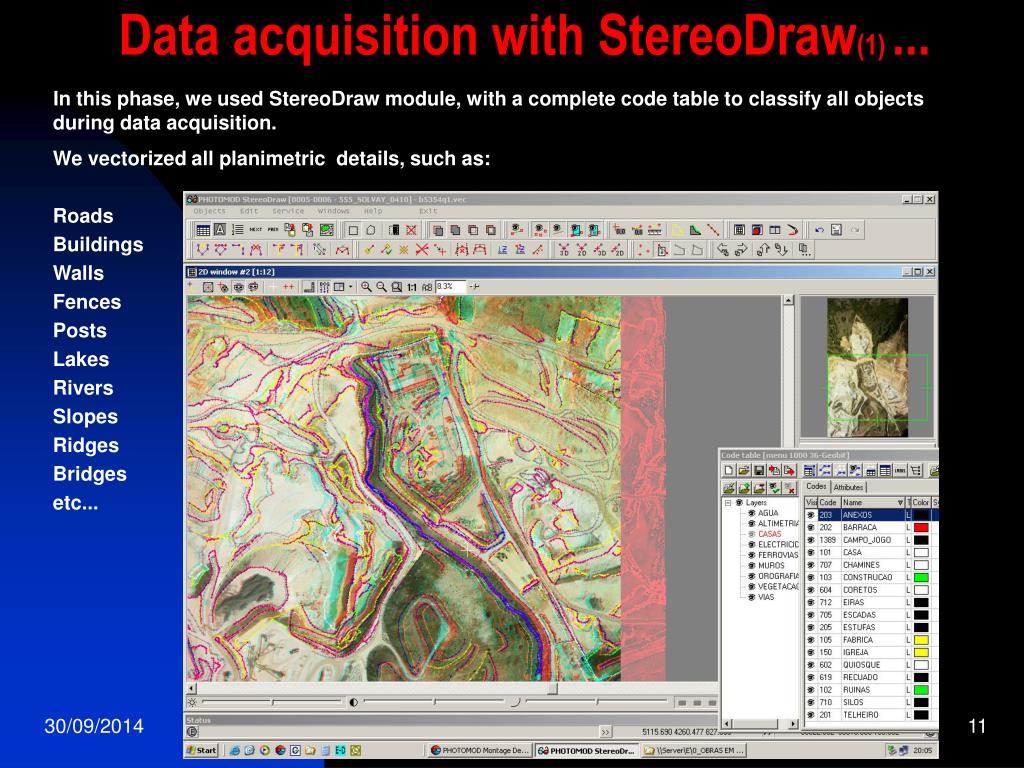Click the zoom percentage field showing 8.3%

click(x=450, y=287)
